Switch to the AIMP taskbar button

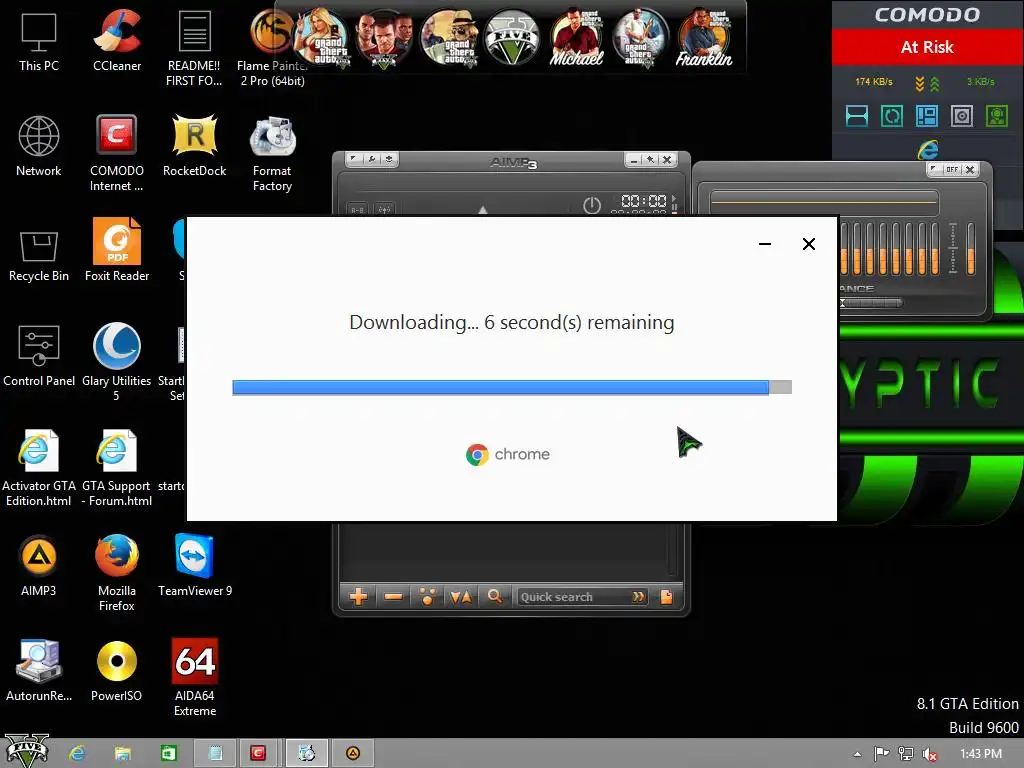point(353,753)
